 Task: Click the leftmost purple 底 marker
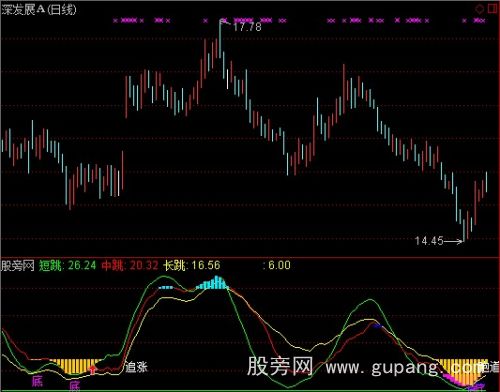pyautogui.click(x=37, y=381)
